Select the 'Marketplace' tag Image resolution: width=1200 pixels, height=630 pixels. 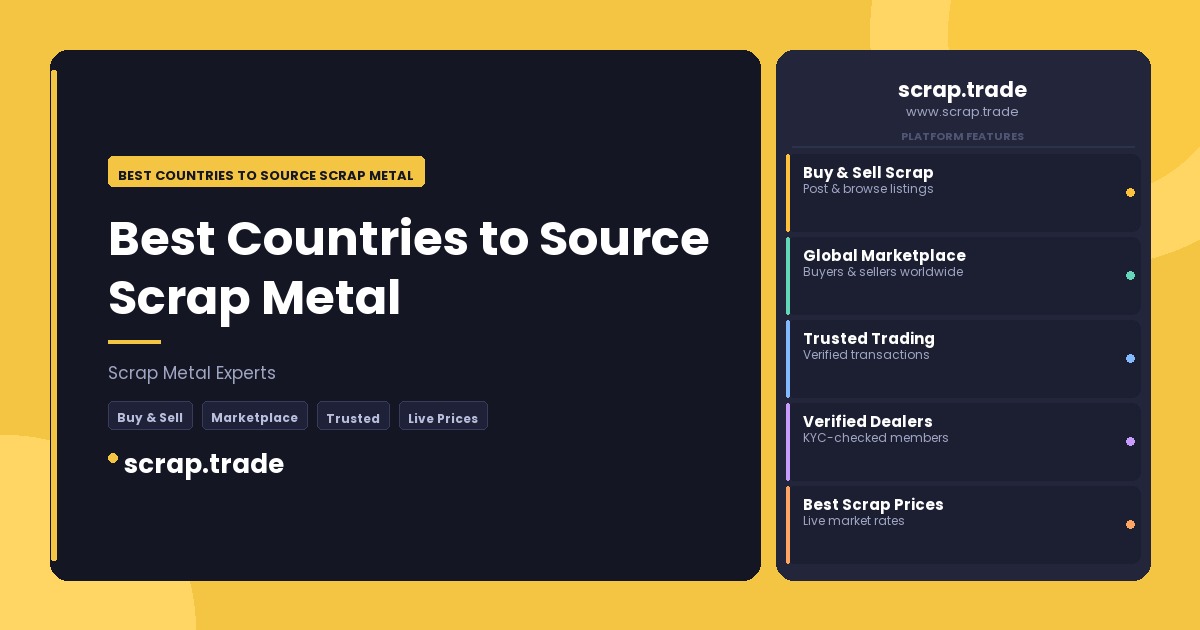tap(254, 416)
